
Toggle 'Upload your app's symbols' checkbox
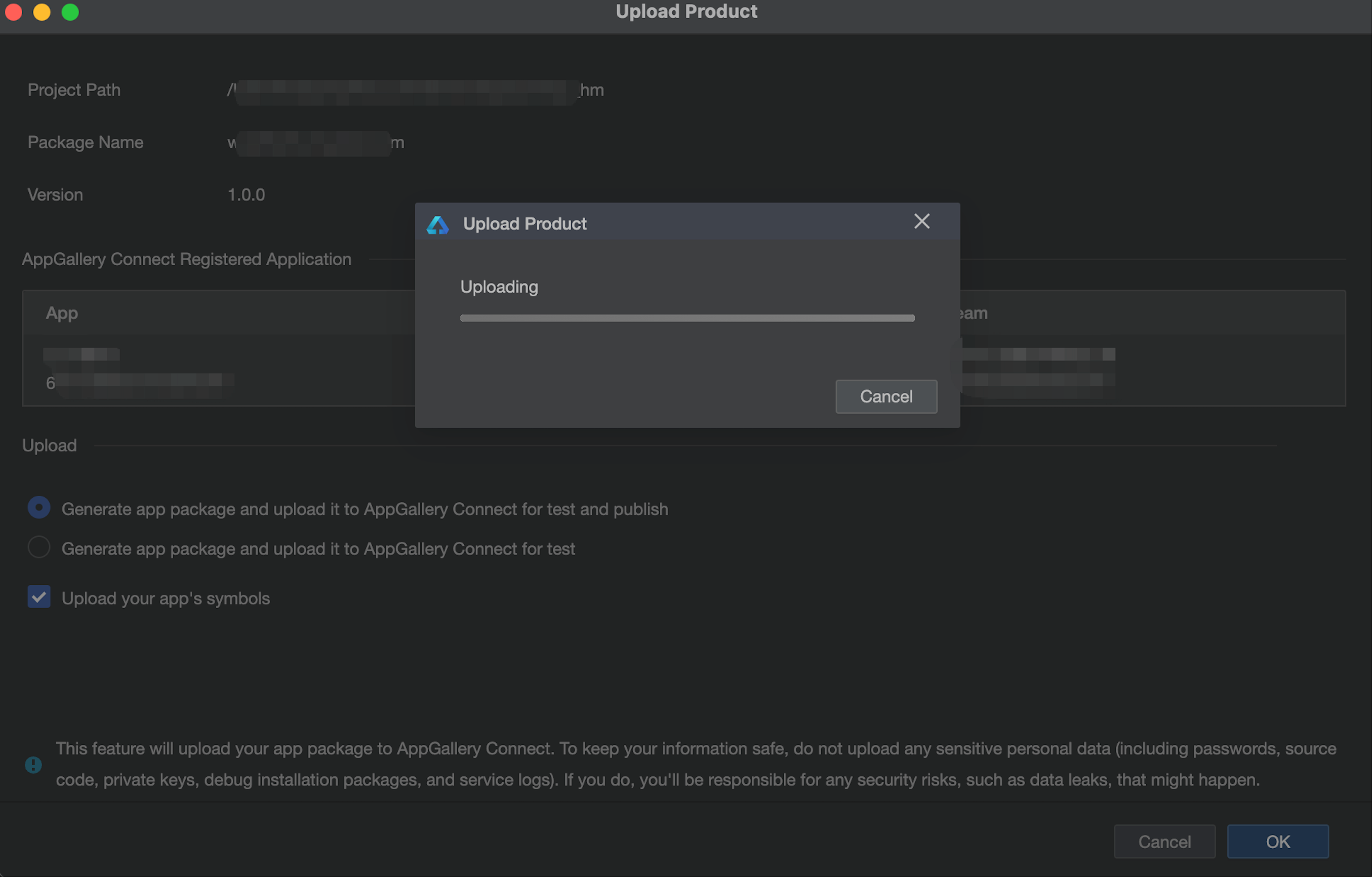[39, 597]
